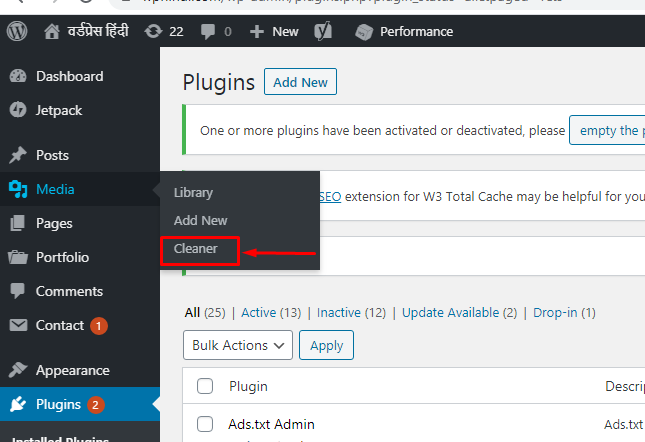Viewport: 645px width, 442px height.
Task: Open Dashboard from the sidebar
Action: [x=69, y=76]
